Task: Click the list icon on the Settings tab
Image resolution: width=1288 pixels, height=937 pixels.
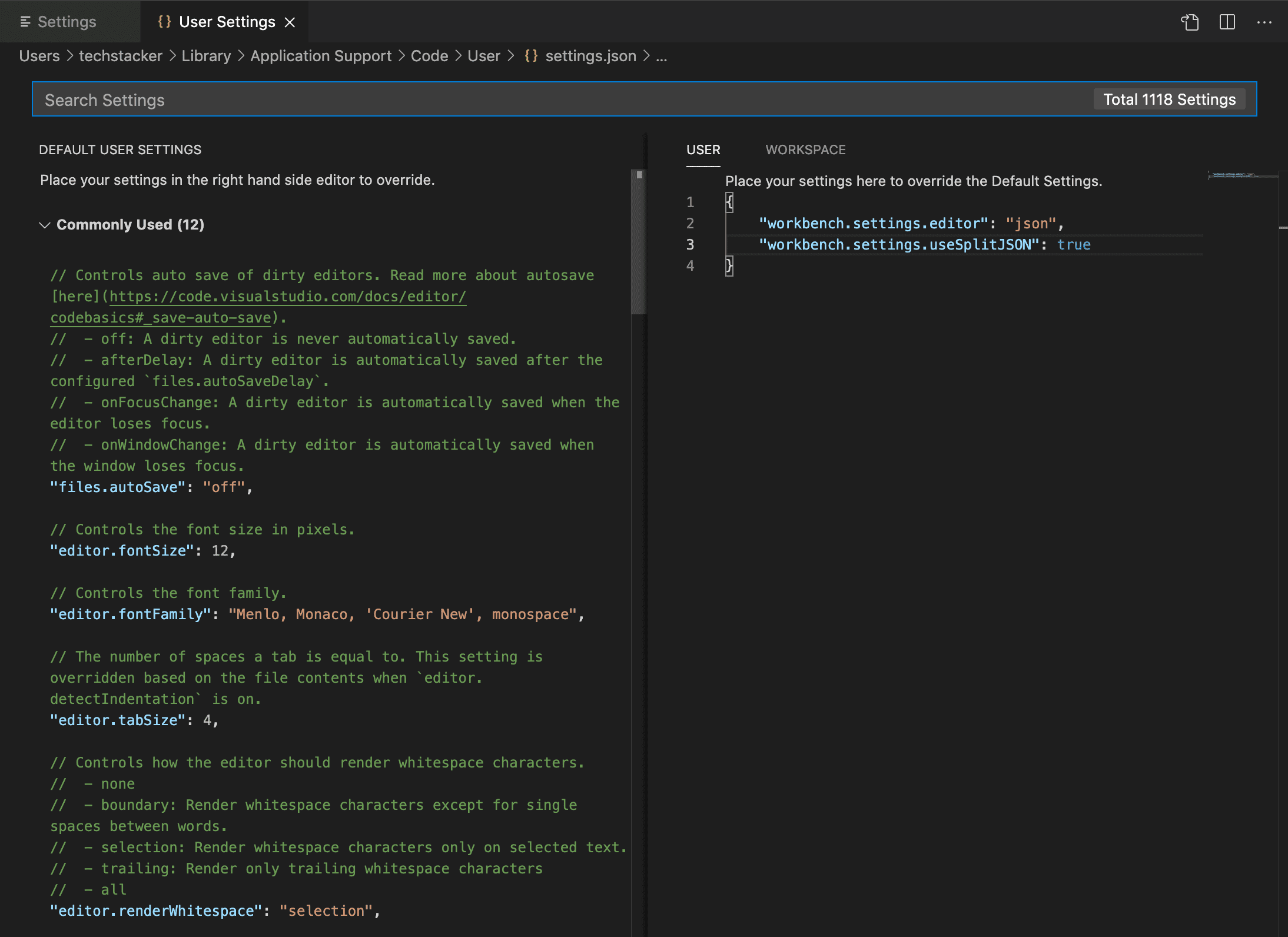Action: (26, 22)
